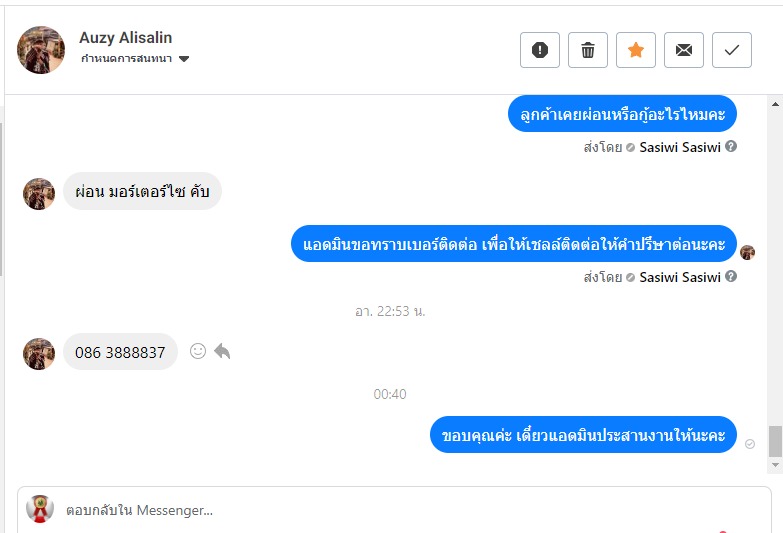Open help icon beside first Sasiwi Sasiwi
This screenshot has height=533, width=783.
tap(731, 146)
